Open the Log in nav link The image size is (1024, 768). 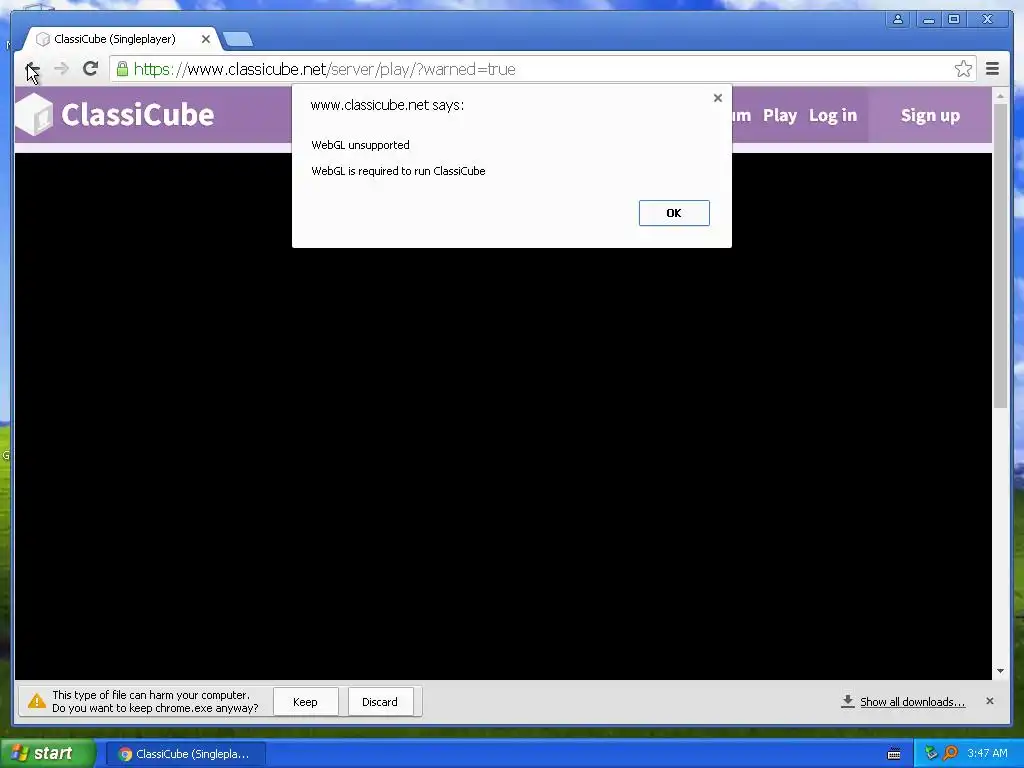pos(833,116)
